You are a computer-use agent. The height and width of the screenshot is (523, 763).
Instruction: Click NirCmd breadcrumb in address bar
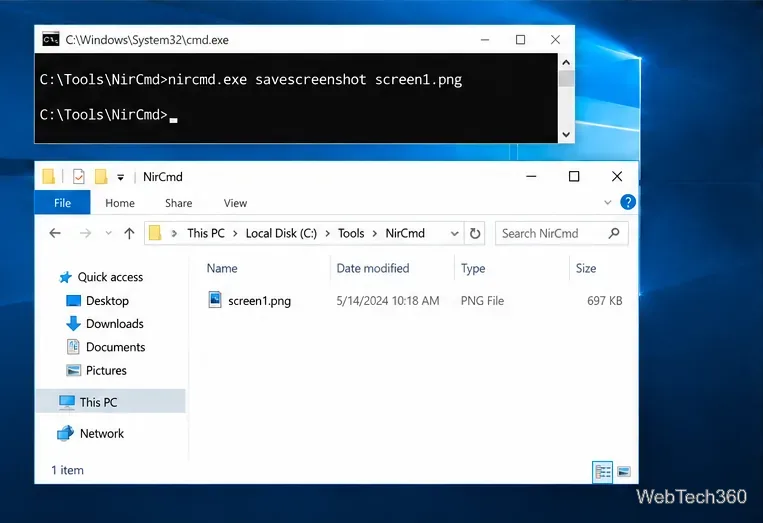405,234
